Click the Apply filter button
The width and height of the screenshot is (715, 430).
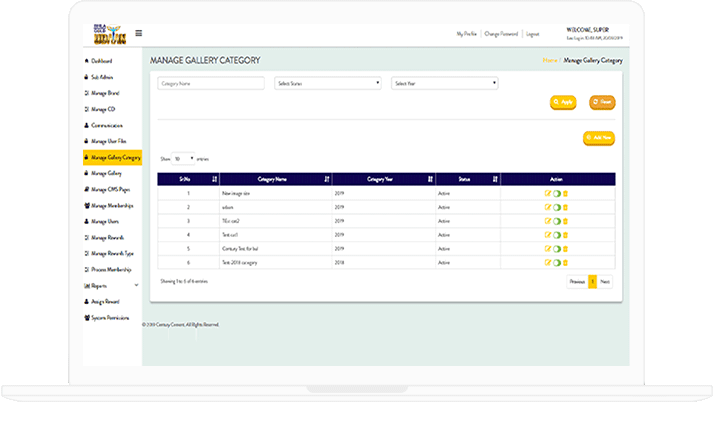pyautogui.click(x=563, y=102)
